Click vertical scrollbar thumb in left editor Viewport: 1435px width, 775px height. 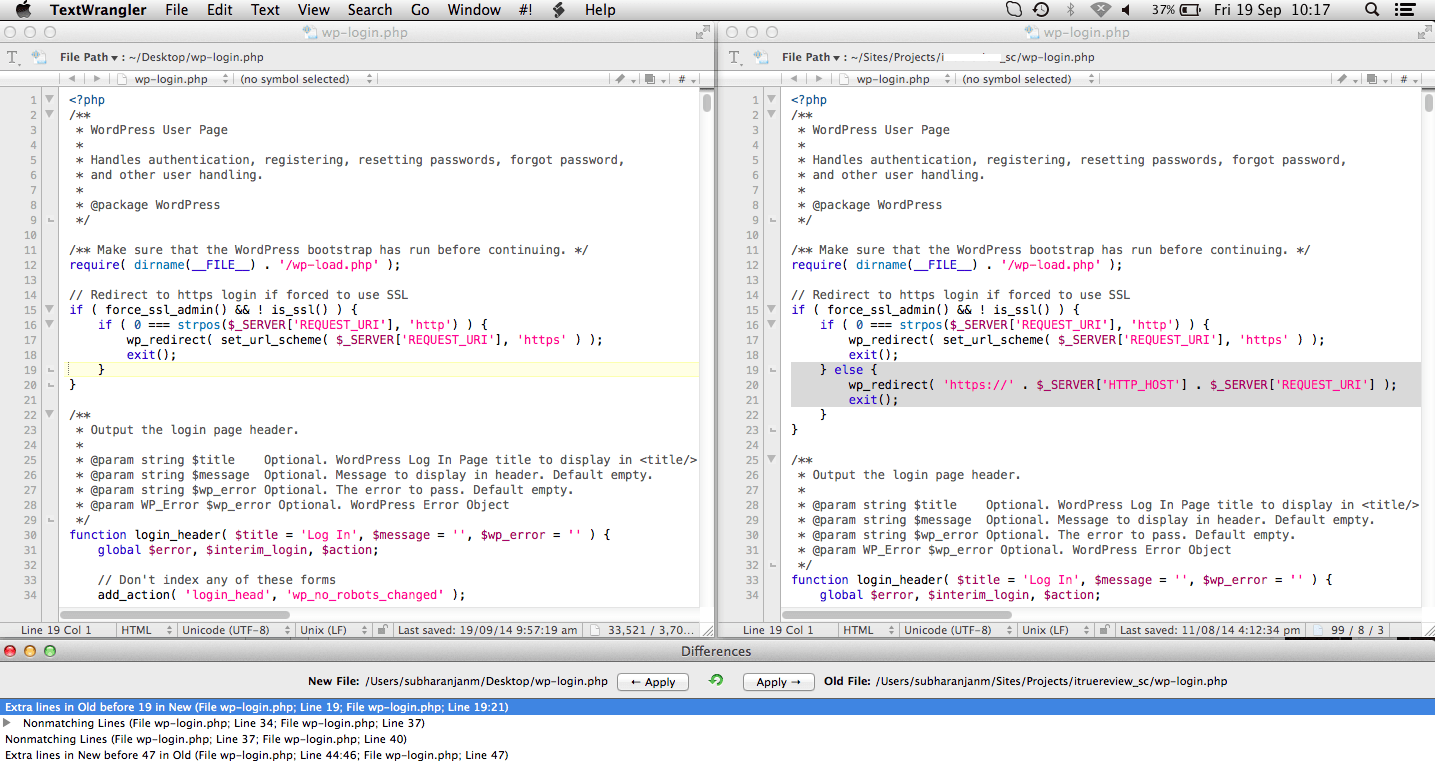point(707,103)
